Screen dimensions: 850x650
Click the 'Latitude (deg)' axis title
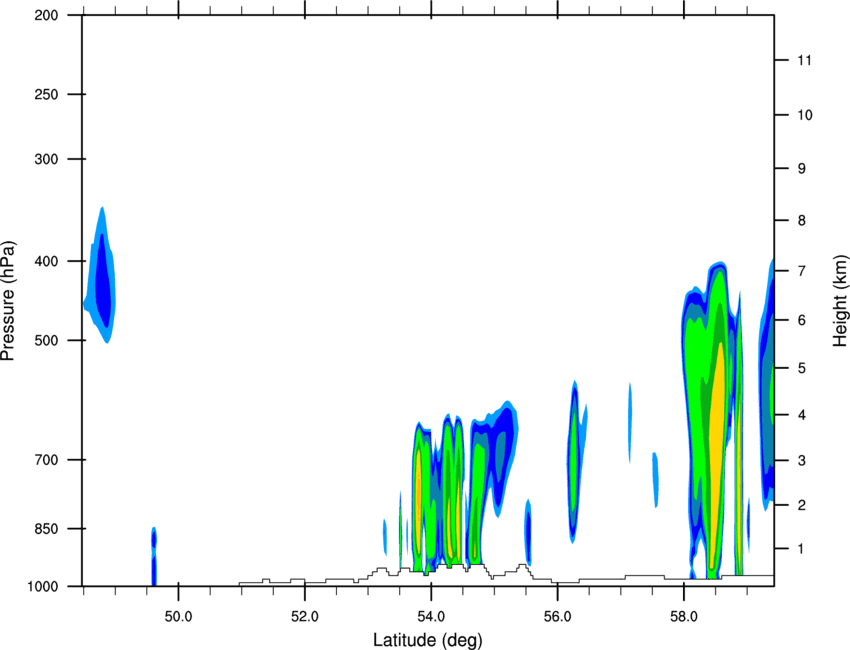427,640
